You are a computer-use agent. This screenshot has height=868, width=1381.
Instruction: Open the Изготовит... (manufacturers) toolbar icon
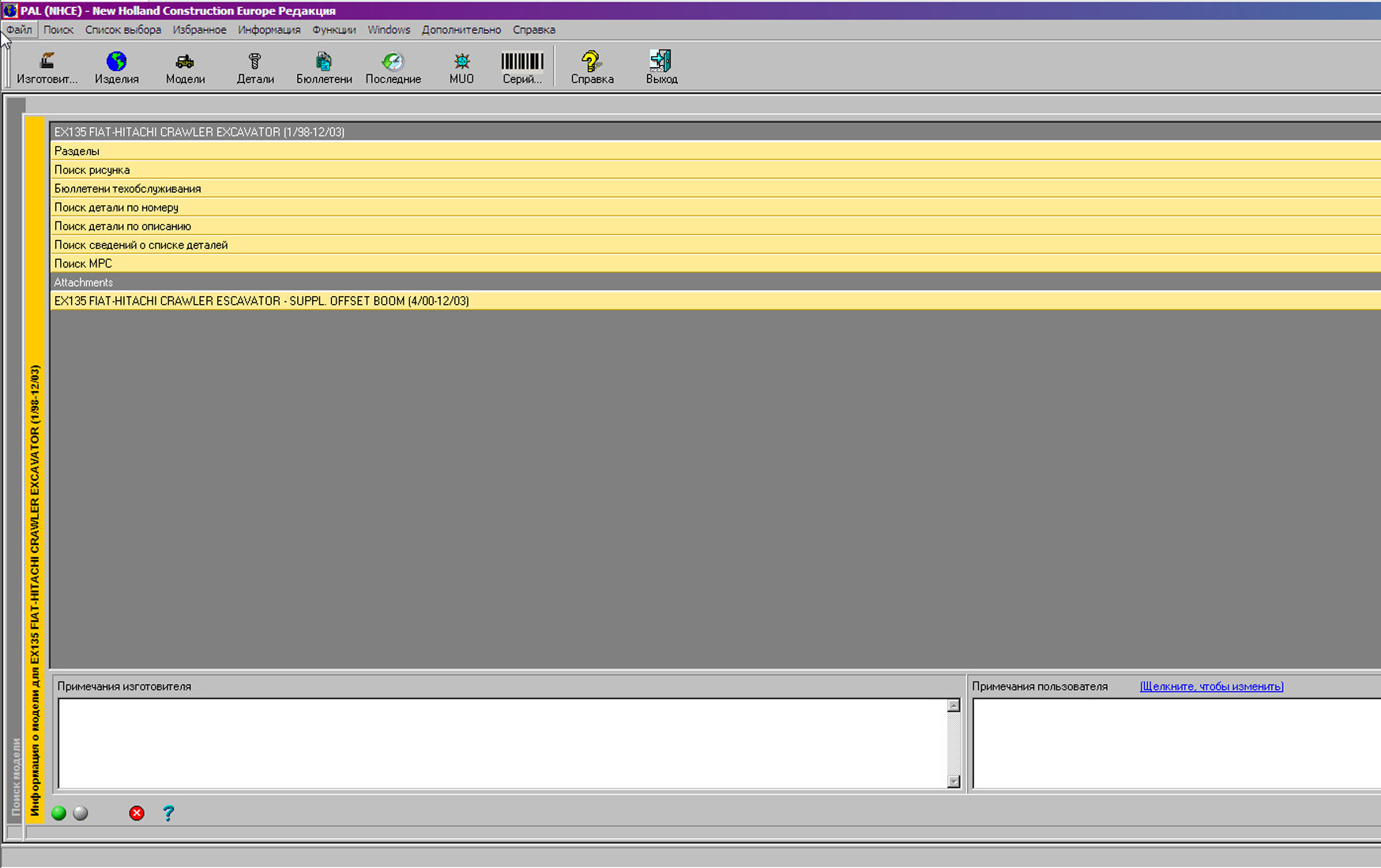pos(47,67)
